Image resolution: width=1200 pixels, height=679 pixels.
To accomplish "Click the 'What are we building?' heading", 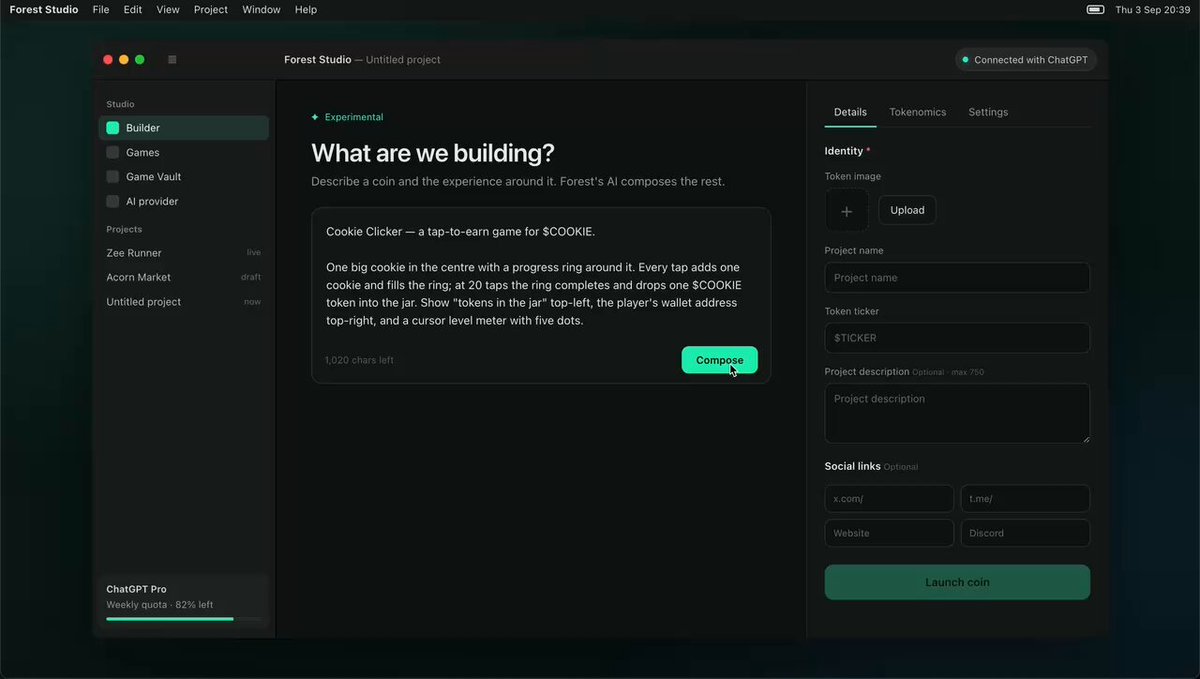I will click(x=433, y=153).
